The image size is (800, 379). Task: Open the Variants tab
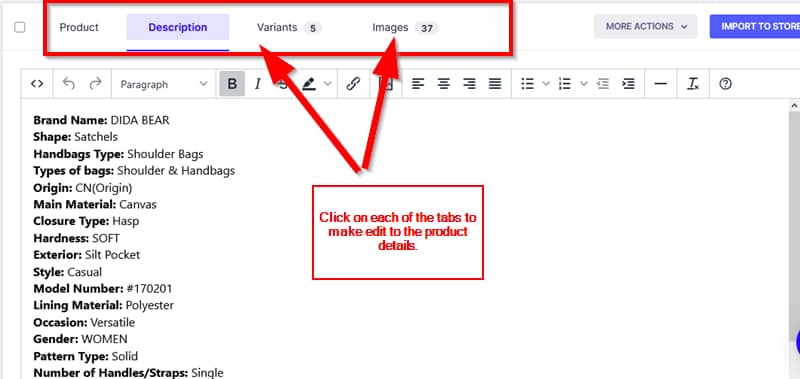coord(289,28)
